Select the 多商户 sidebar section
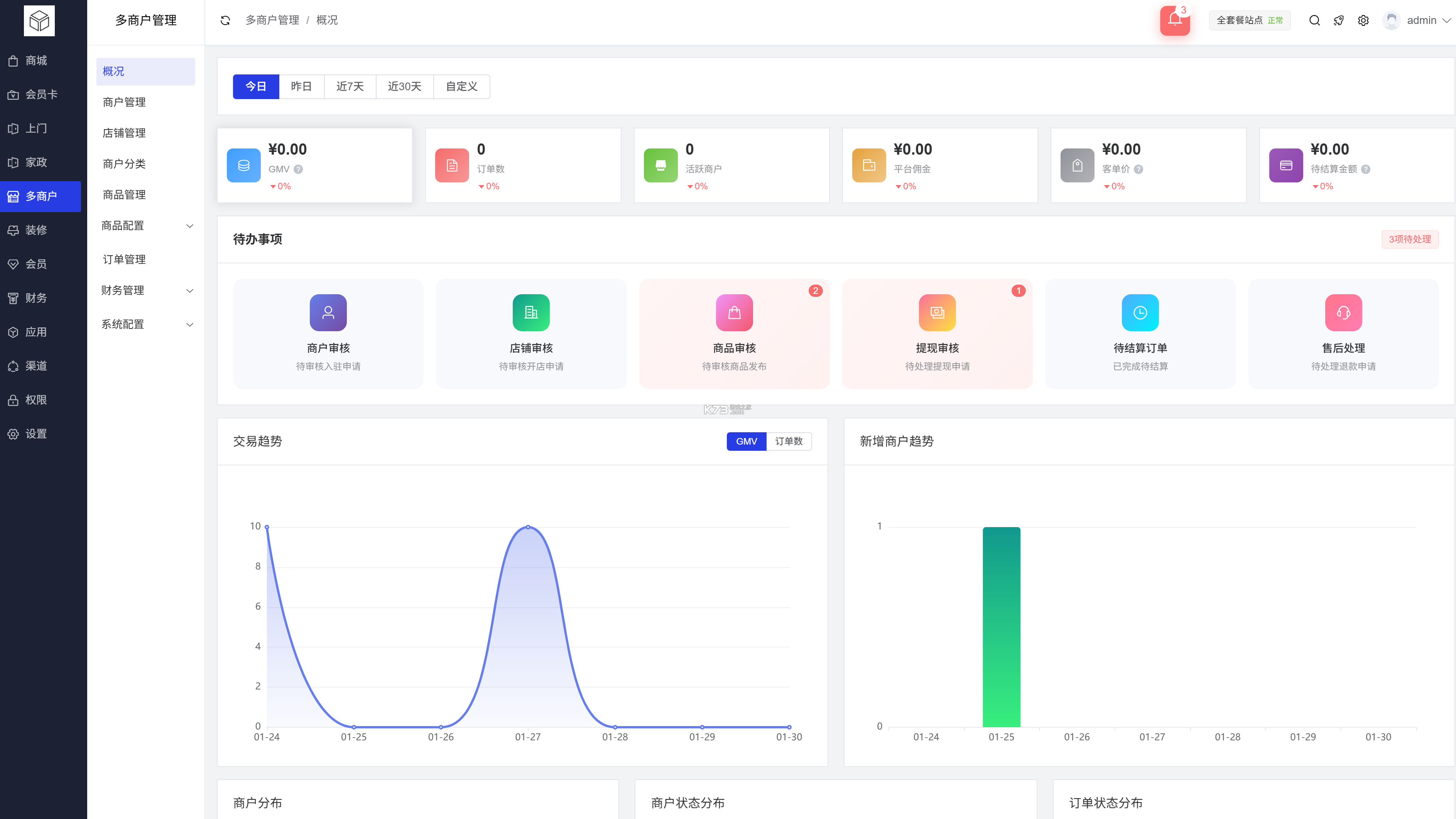 tap(40, 197)
